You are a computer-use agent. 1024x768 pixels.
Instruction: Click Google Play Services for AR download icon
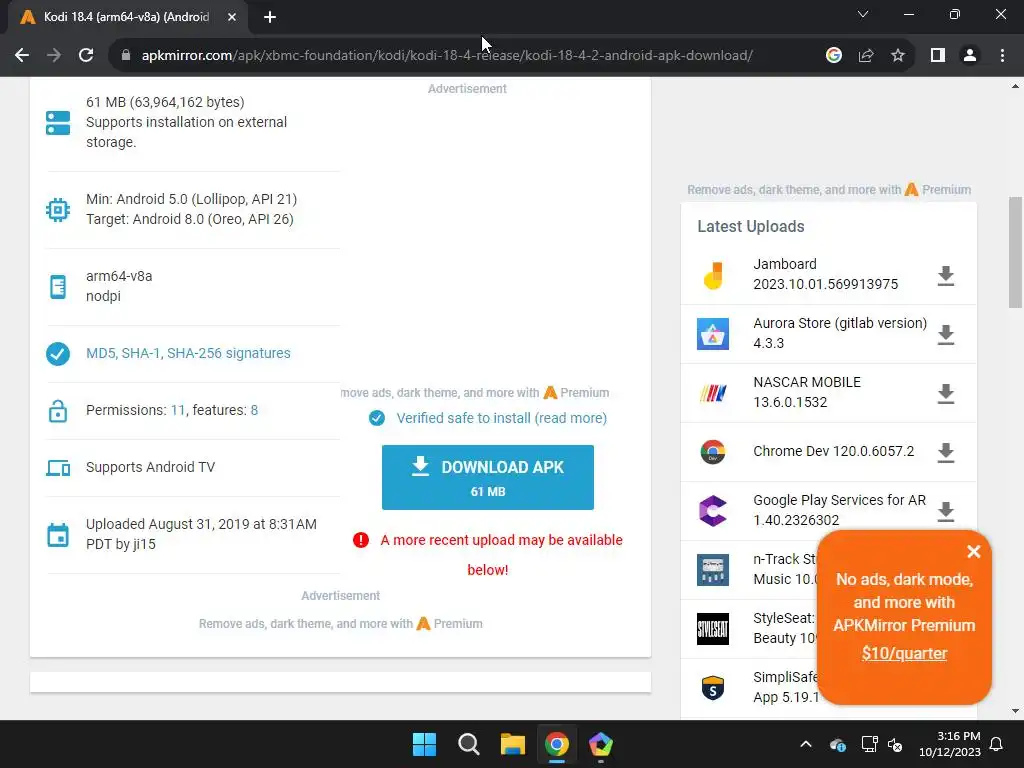coord(946,511)
